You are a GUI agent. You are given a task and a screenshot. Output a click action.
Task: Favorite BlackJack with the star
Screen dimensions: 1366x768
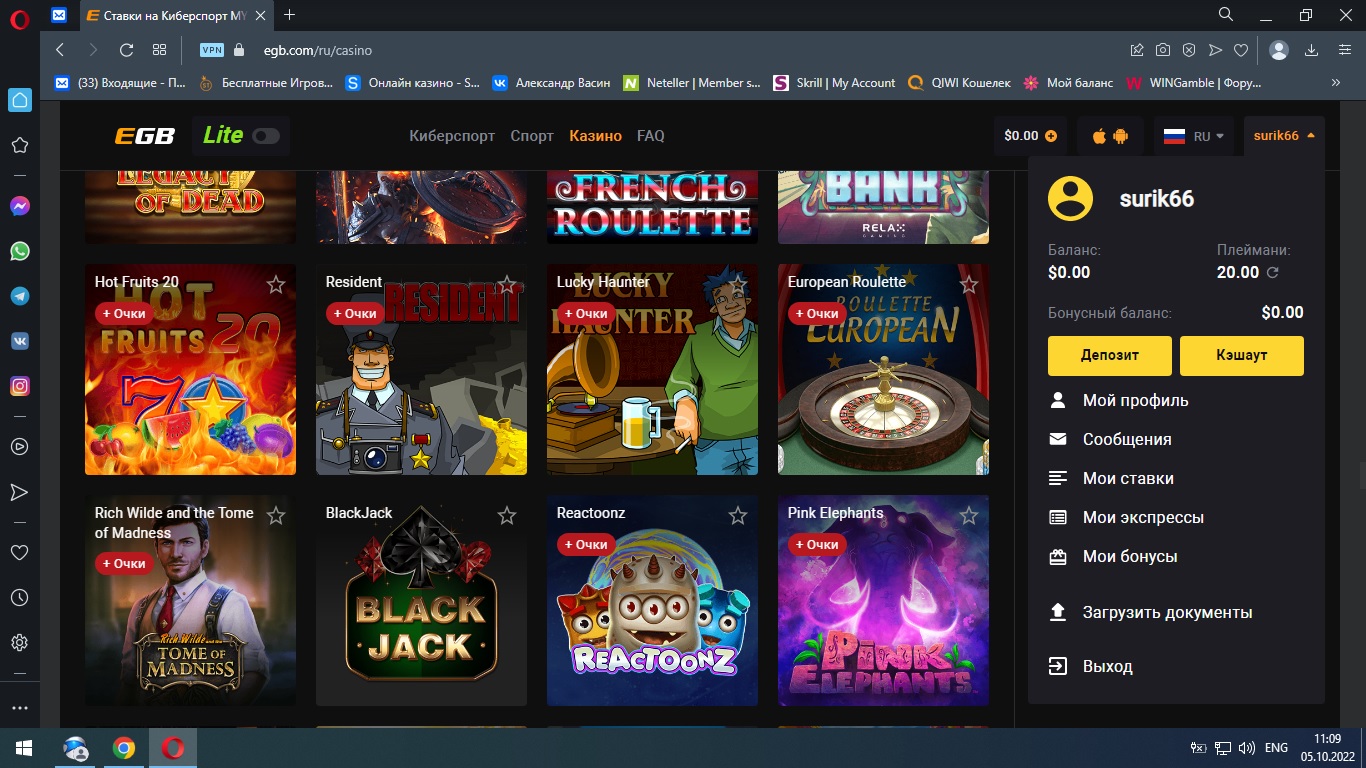507,516
